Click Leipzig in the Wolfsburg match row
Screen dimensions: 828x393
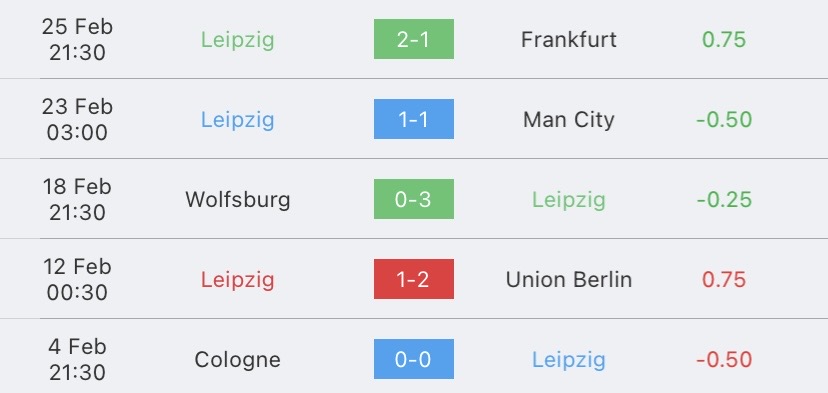[x=569, y=200]
